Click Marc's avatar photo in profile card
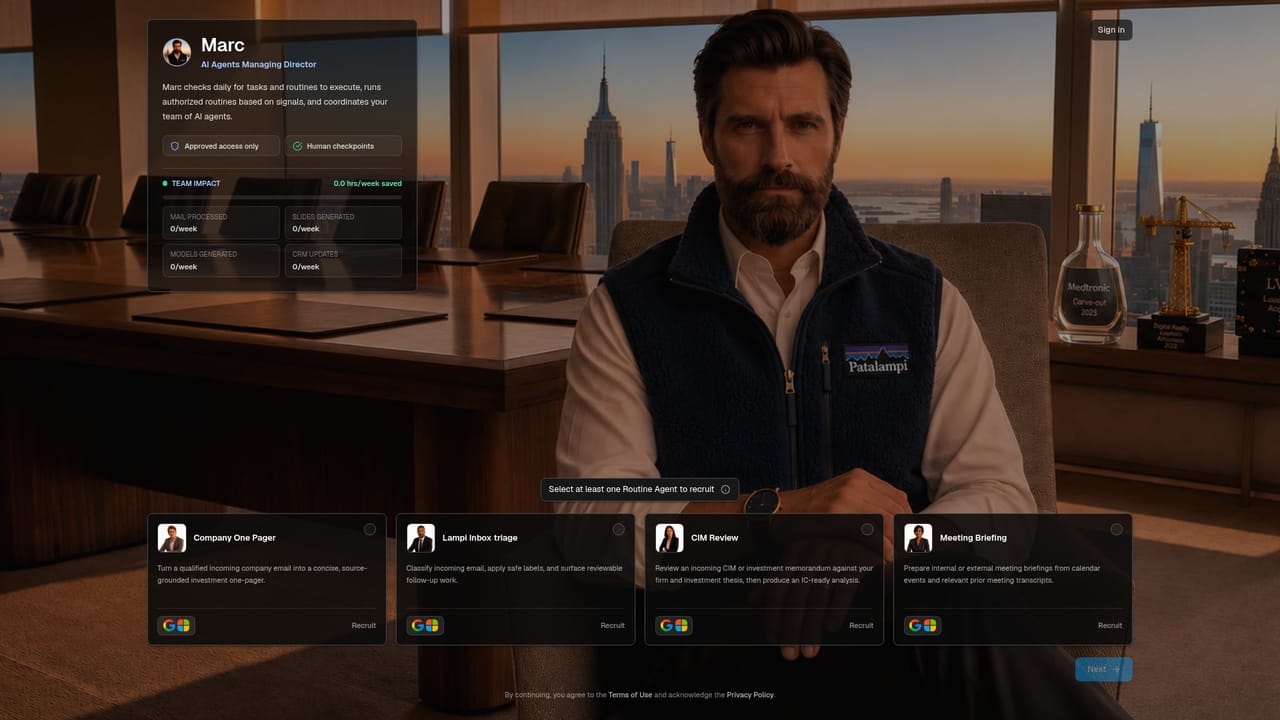 [177, 52]
